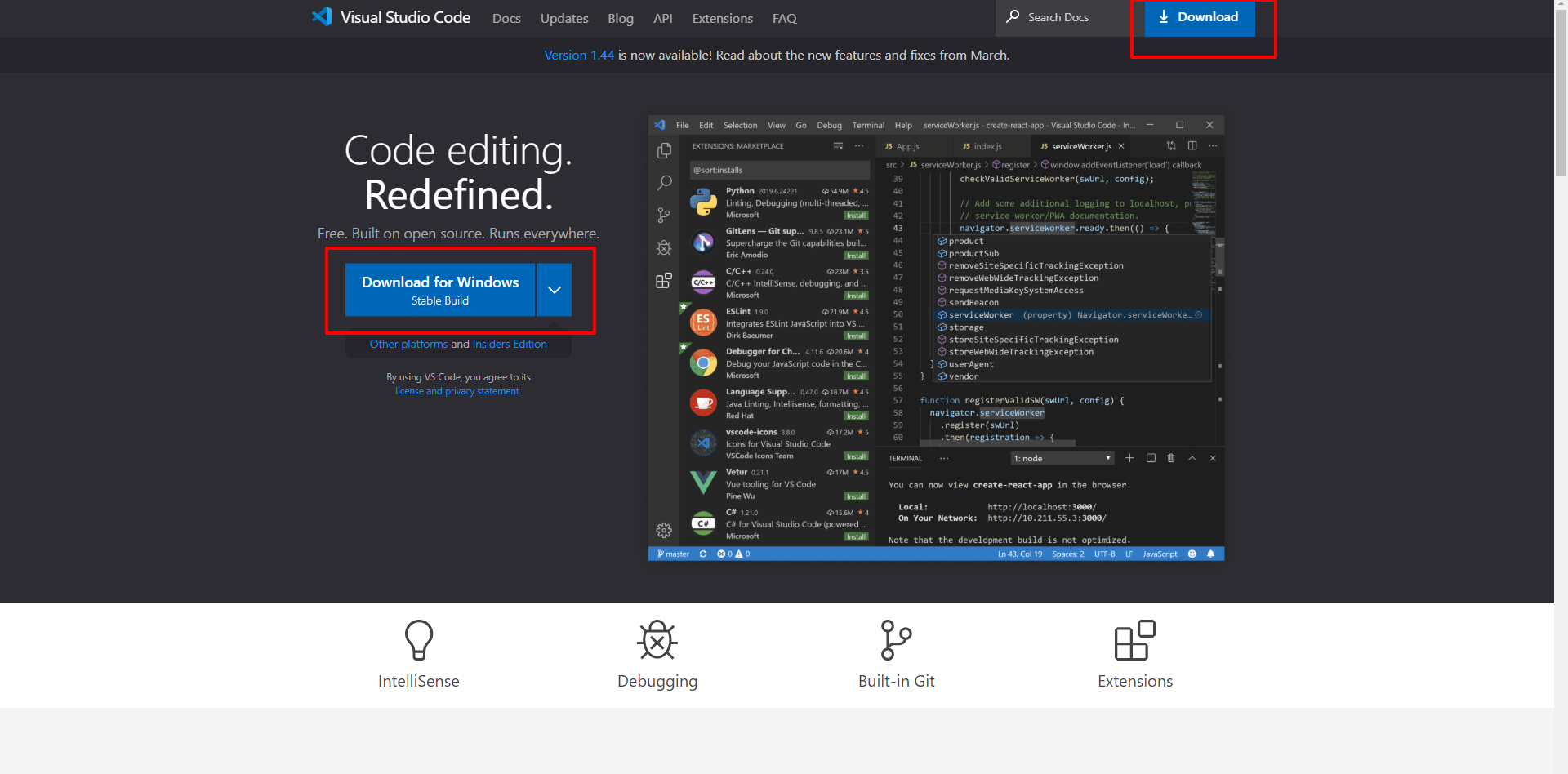Click the IntelliSense feature label
The width and height of the screenshot is (1568, 774).
point(419,681)
